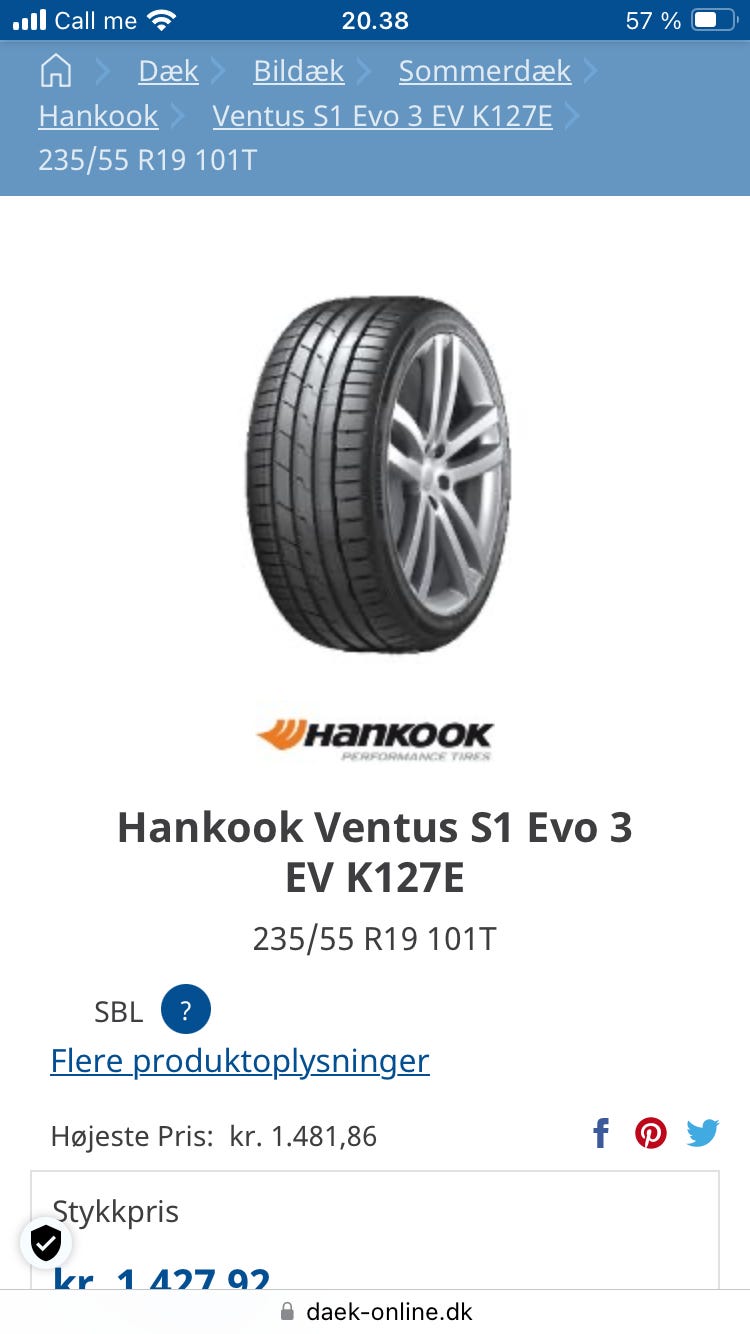This screenshot has width=750, height=1334.
Task: Tap the clock time in status bar
Action: (375, 20)
